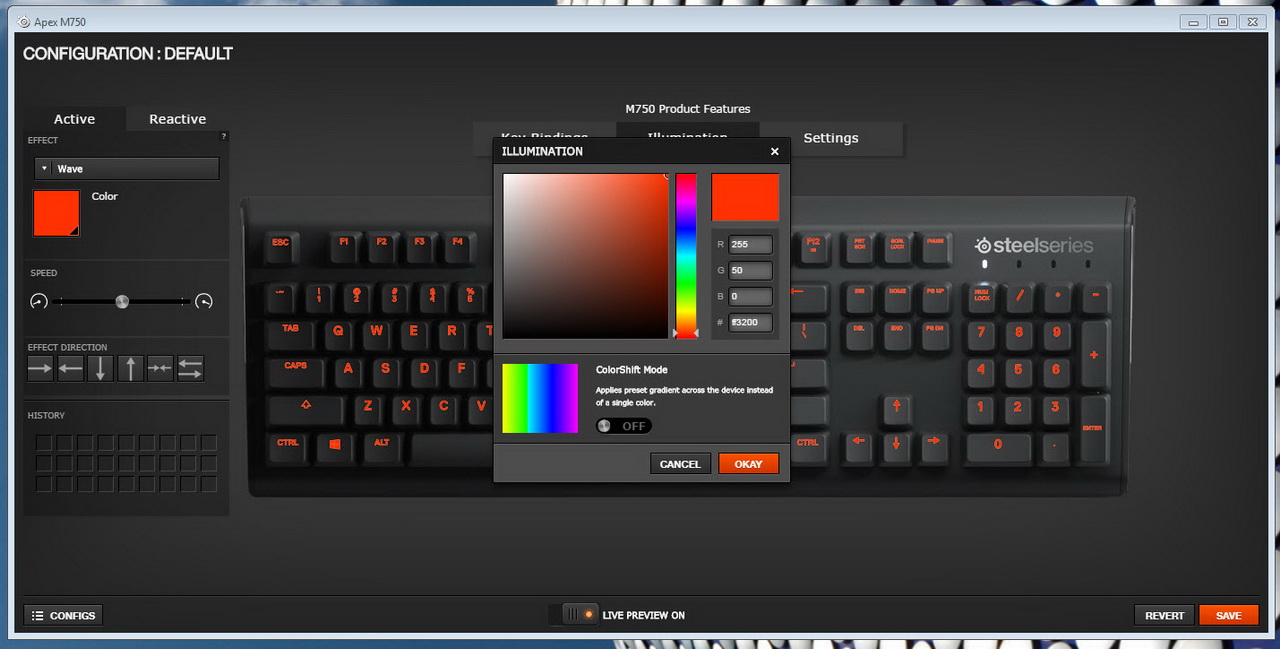Select the Num Lock key on the keyboard
The width and height of the screenshot is (1280, 649).
[x=982, y=297]
